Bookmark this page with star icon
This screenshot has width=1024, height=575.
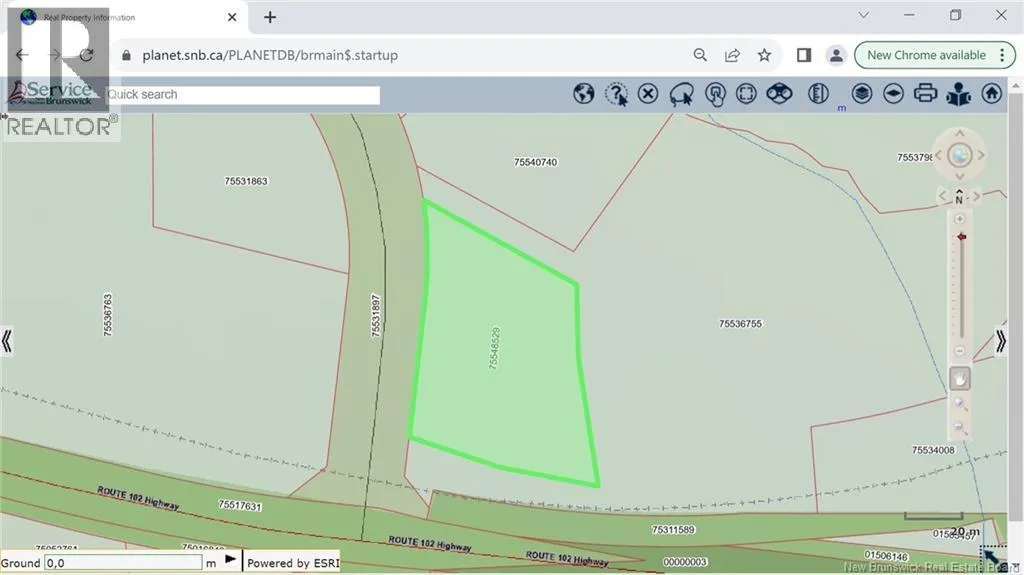pos(765,55)
